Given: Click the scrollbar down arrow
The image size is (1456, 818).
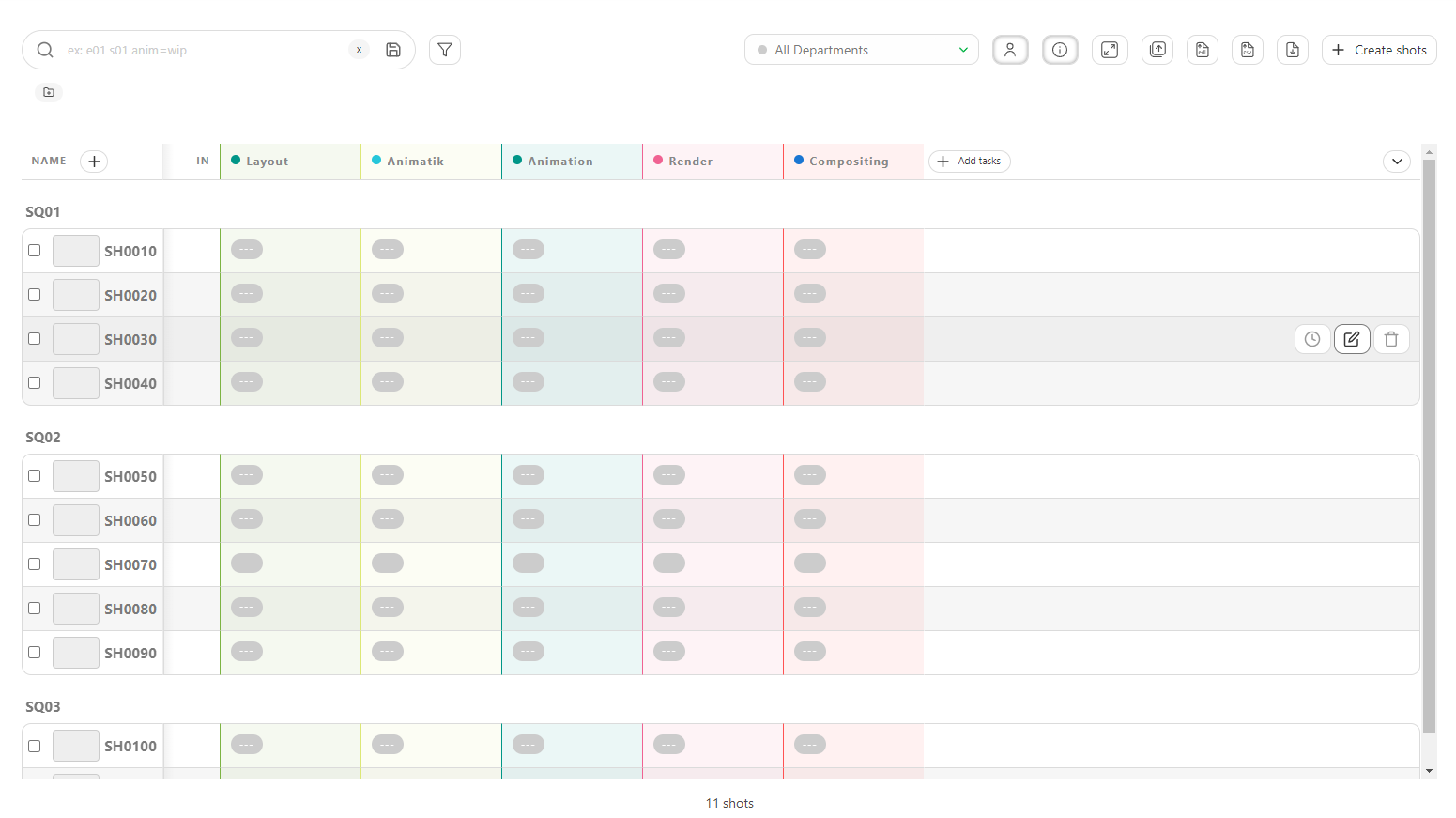Looking at the screenshot, I should tap(1430, 771).
